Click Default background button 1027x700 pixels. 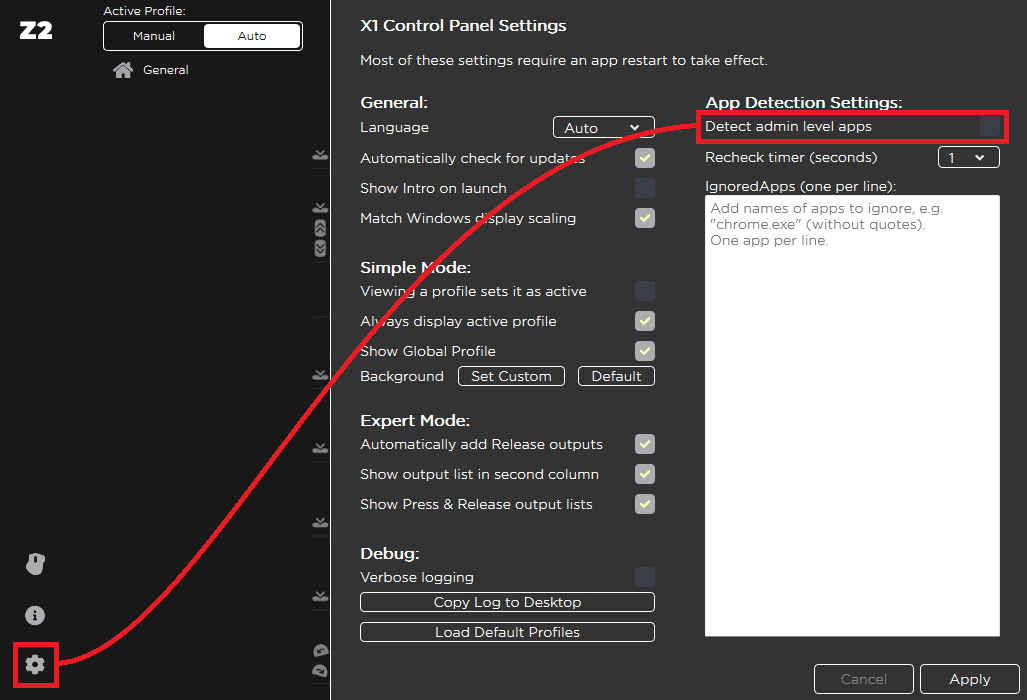point(616,377)
